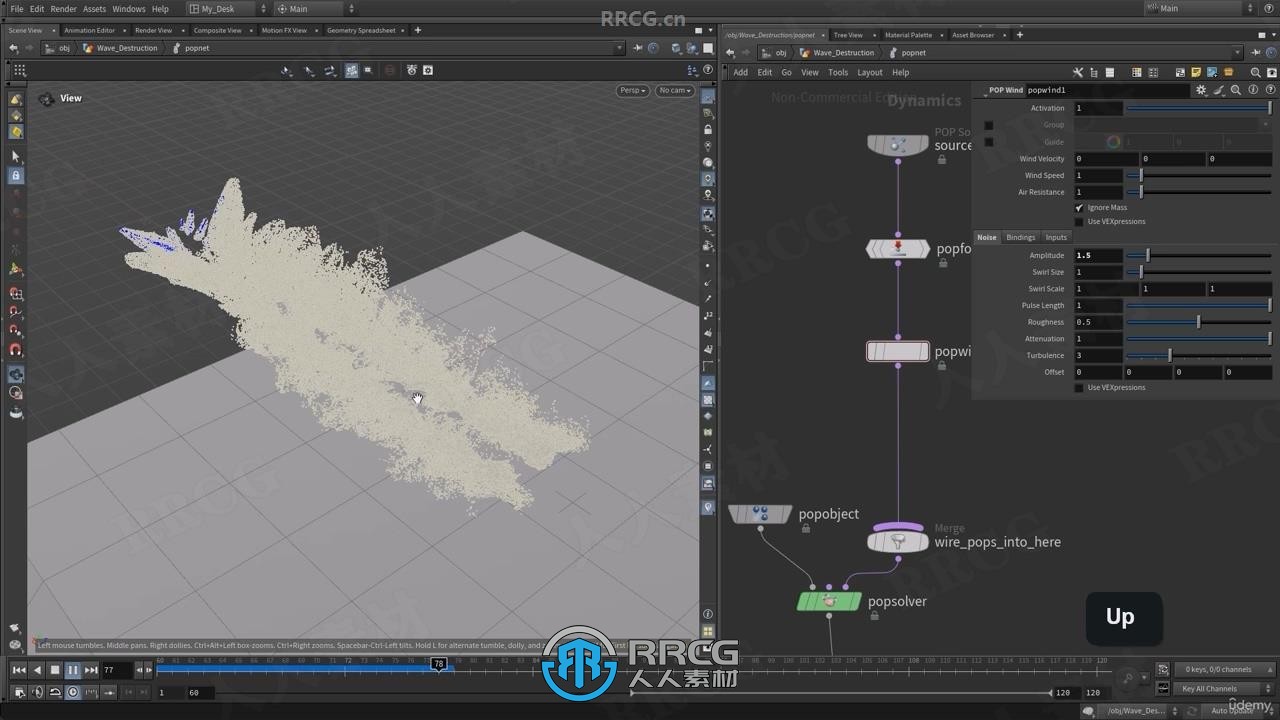Adjust the Turbulence slider
1280x720 pixels.
[1199, 355]
